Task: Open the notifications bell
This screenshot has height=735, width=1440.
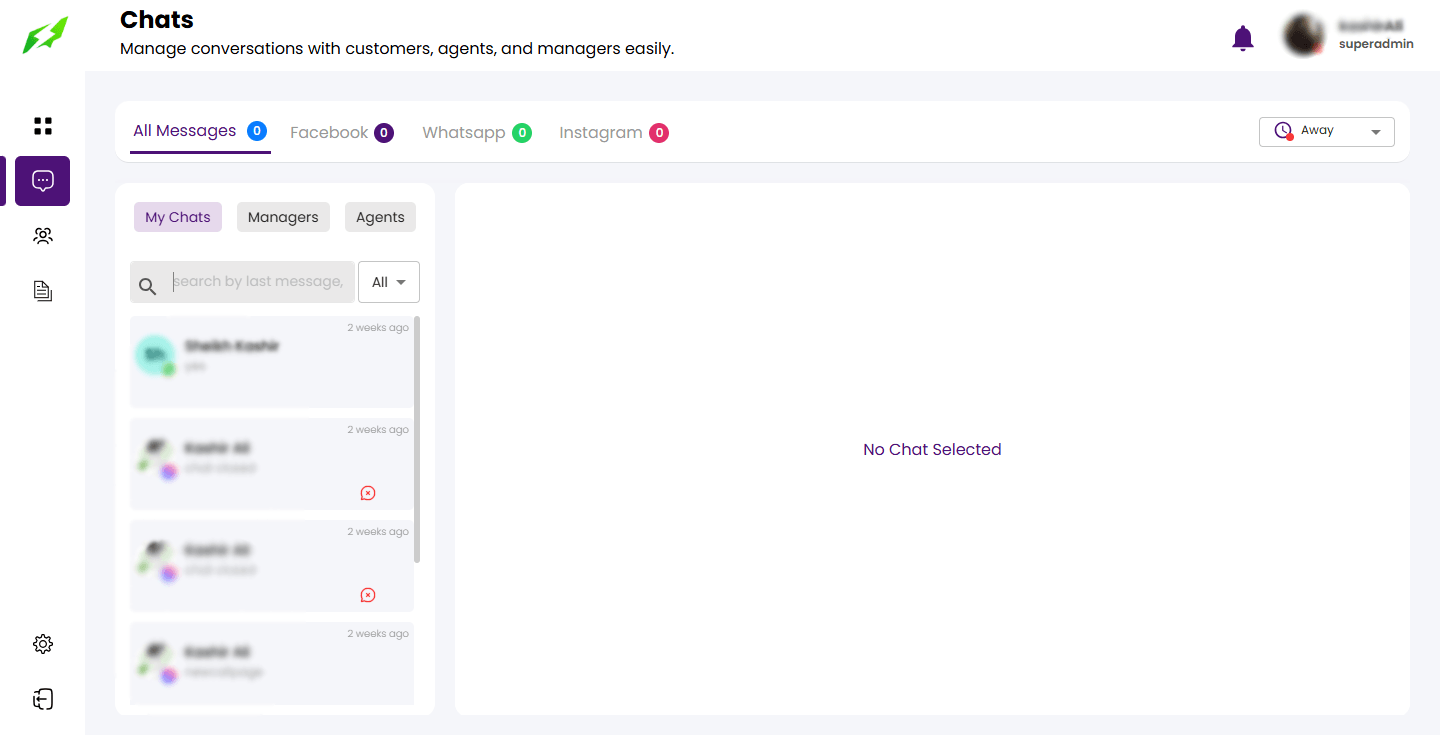Action: 1242,38
